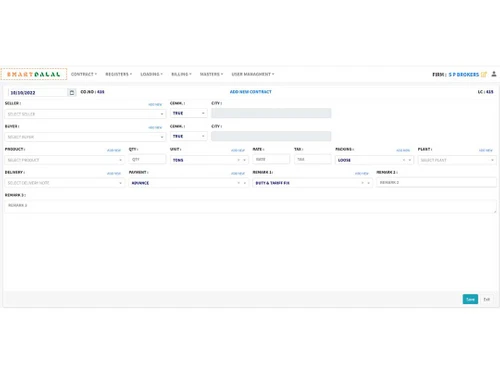Open the buyer Conf. True dropdown
Screen dimensions: 500x375
(x=189, y=136)
